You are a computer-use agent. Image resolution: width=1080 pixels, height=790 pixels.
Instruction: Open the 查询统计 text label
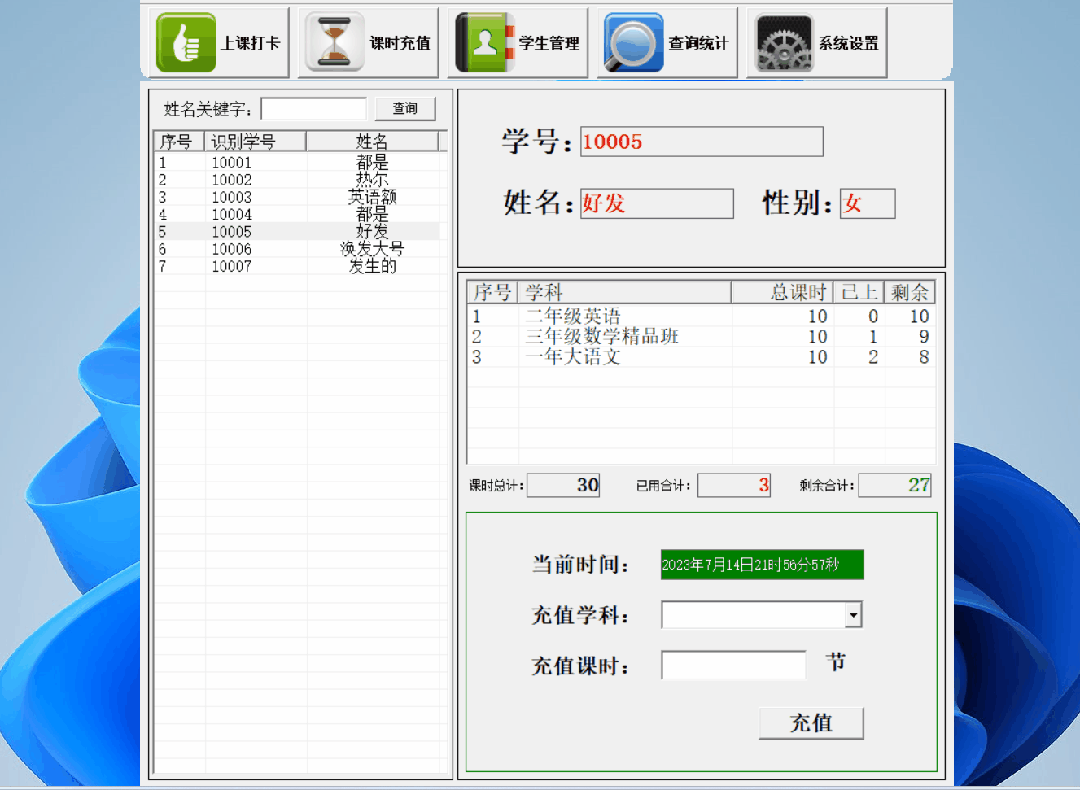tap(698, 43)
